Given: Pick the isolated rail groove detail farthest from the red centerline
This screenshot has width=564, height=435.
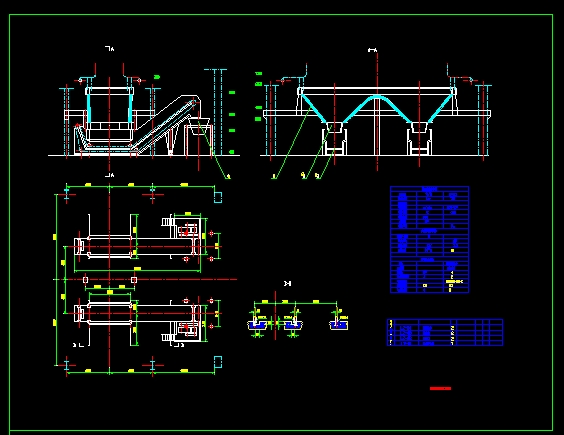Looking at the screenshot, I should (x=338, y=325).
